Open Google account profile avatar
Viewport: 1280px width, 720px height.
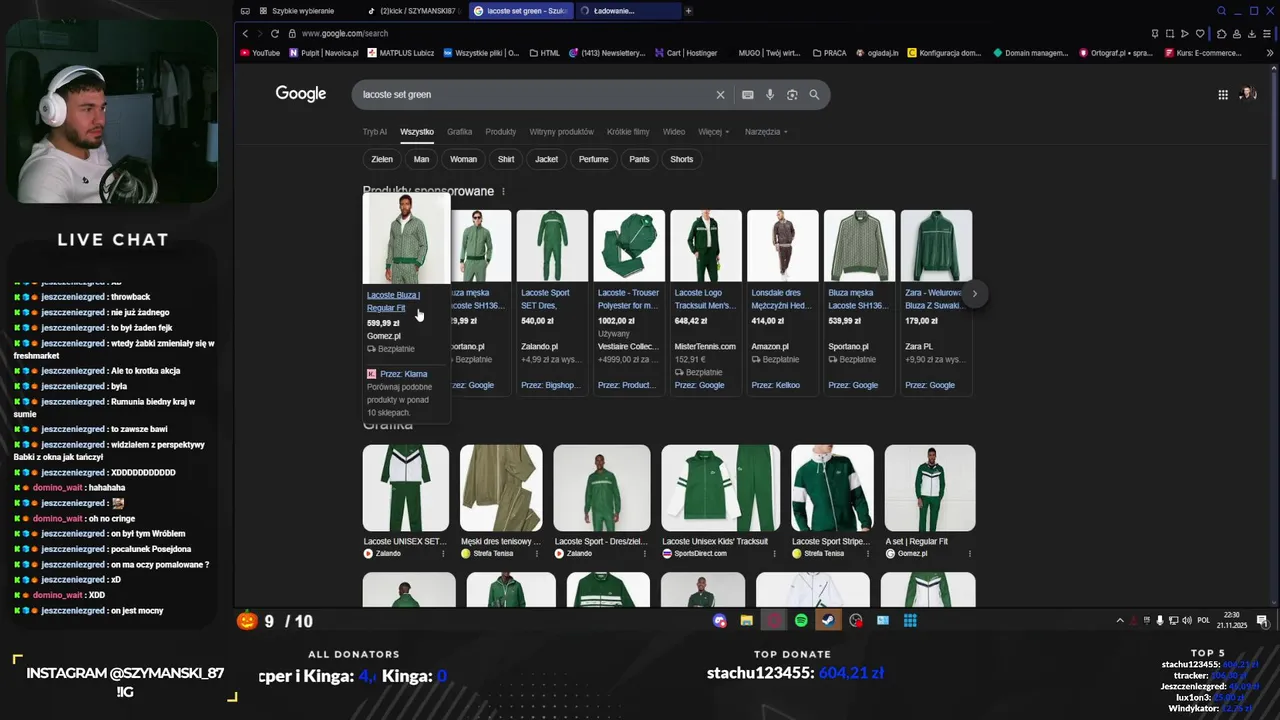(1248, 94)
